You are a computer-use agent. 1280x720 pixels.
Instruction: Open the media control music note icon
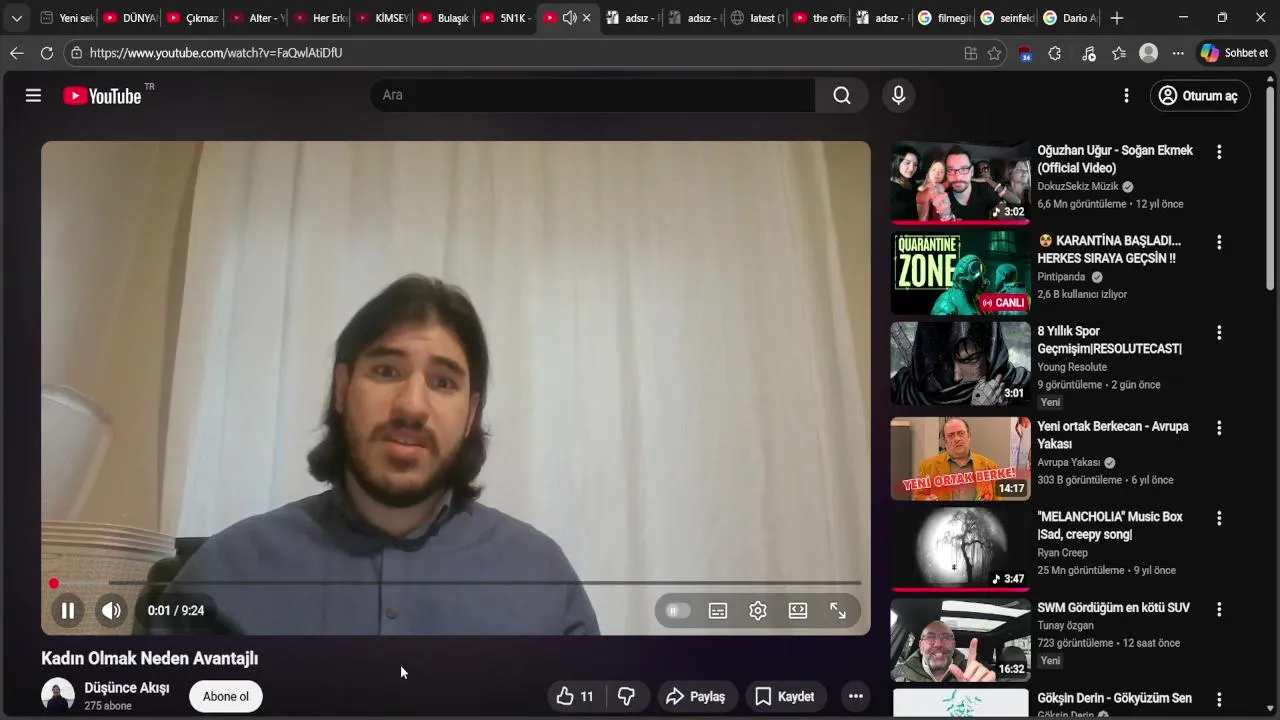coord(1089,53)
